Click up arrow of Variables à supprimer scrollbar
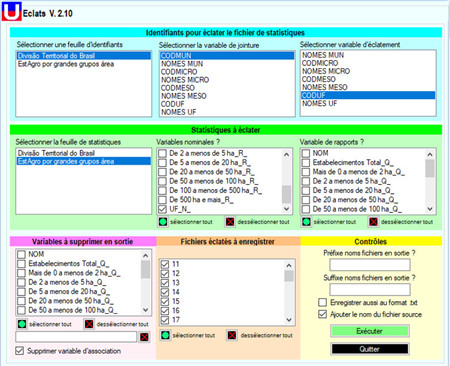This screenshot has height=366, width=450. pos(145,256)
